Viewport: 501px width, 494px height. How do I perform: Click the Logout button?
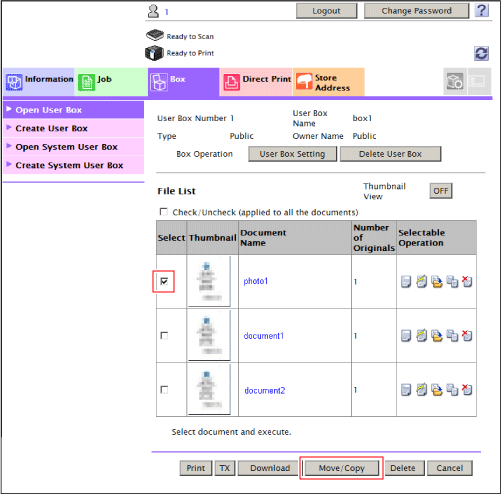(326, 11)
